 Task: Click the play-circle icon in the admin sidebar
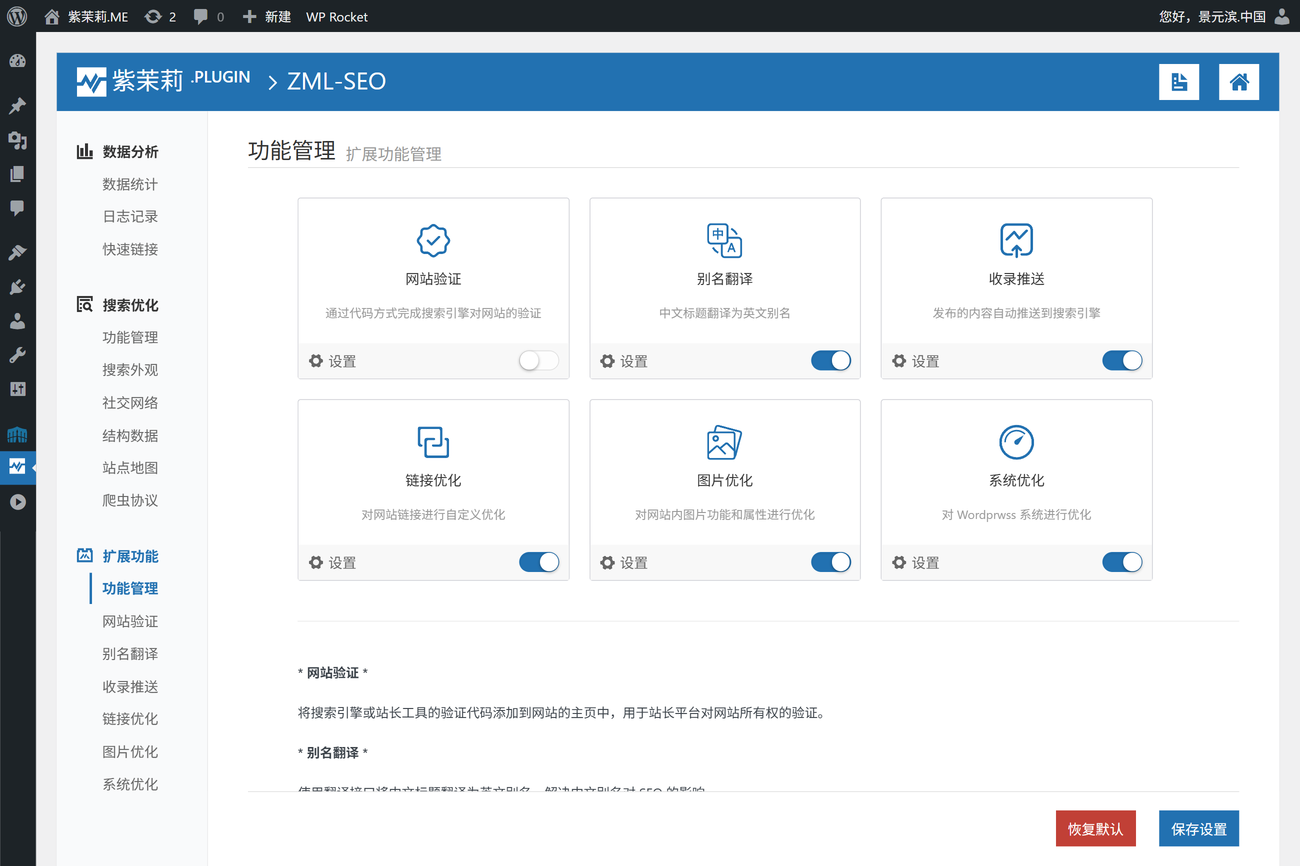(x=17, y=502)
